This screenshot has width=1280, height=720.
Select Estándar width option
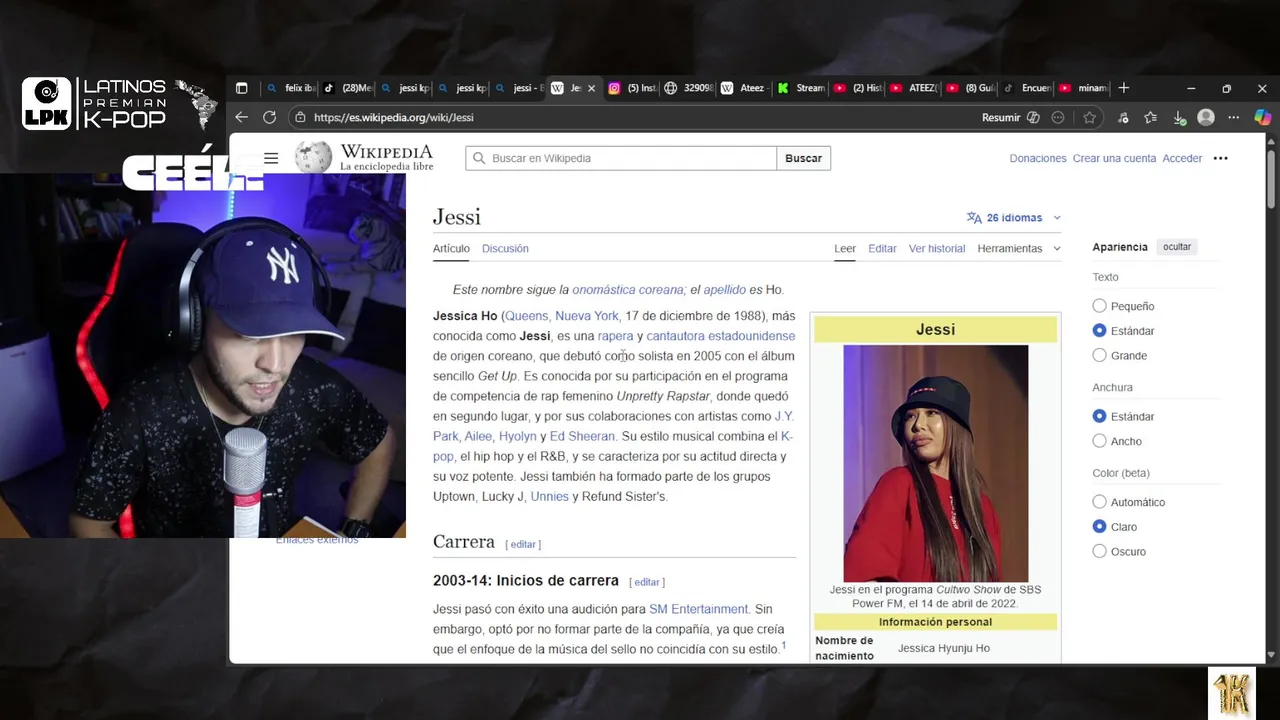(1099, 416)
